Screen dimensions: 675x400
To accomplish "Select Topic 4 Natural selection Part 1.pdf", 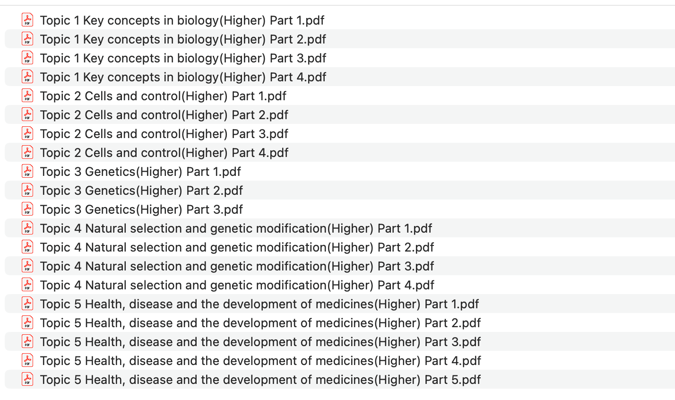I will (x=236, y=229).
